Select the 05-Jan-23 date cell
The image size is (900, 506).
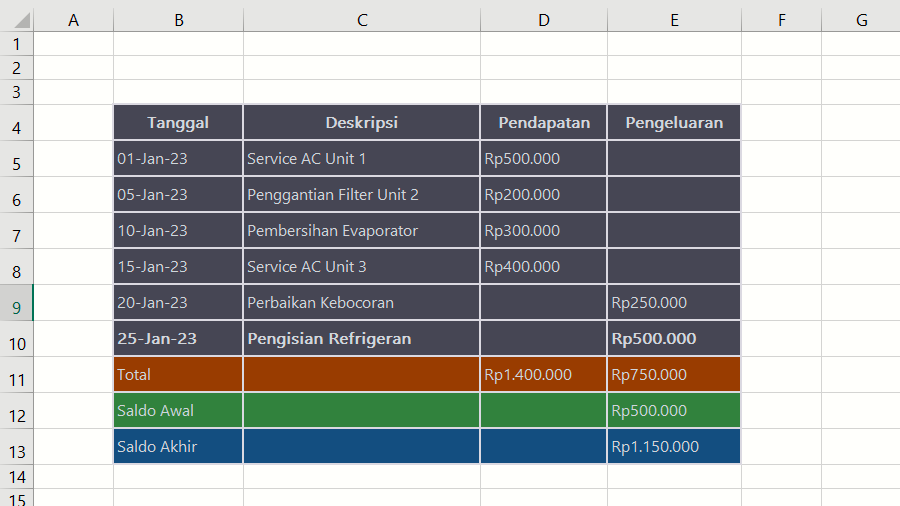[x=178, y=194]
